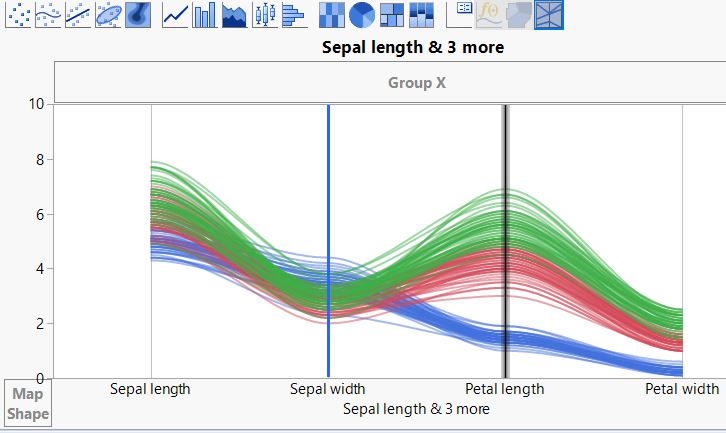Viewport: 726px width, 433px height.
Task: Select the Box Plot icon
Action: click(264, 14)
